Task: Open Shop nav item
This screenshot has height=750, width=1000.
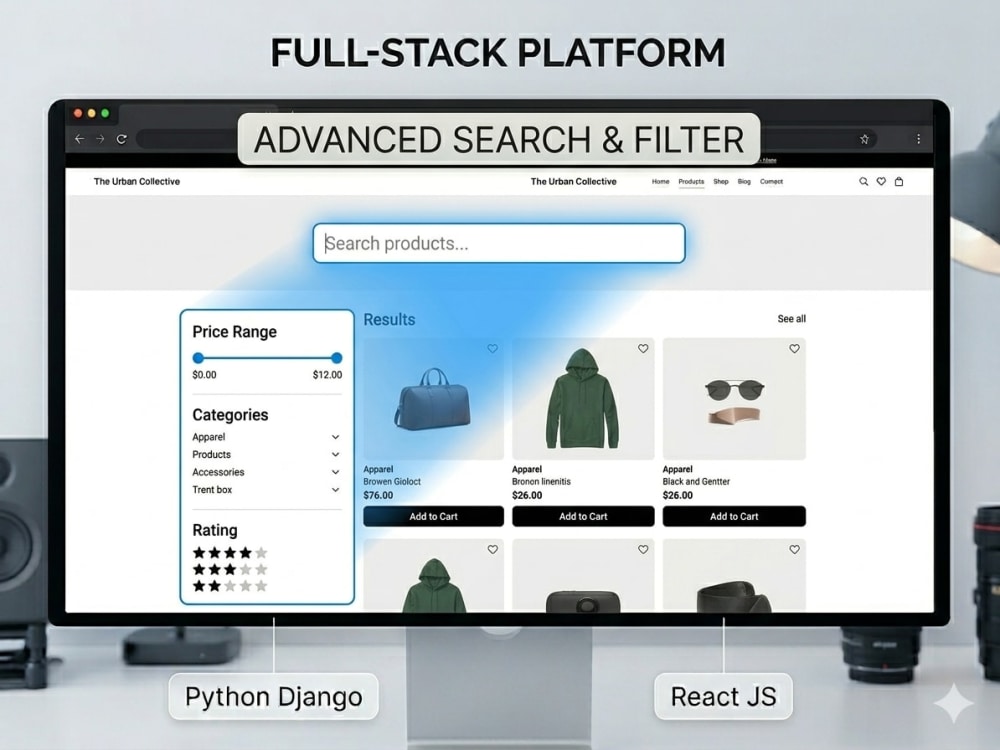Action: [x=721, y=182]
